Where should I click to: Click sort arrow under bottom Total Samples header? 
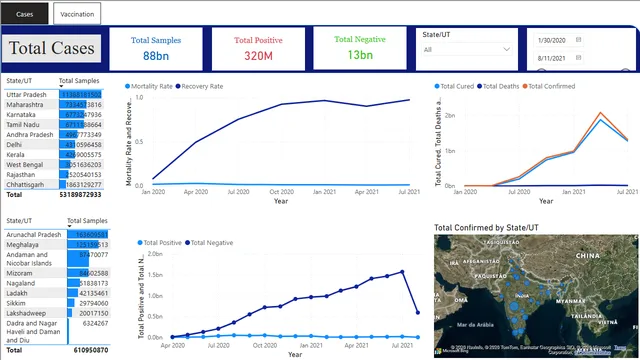pos(69,226)
